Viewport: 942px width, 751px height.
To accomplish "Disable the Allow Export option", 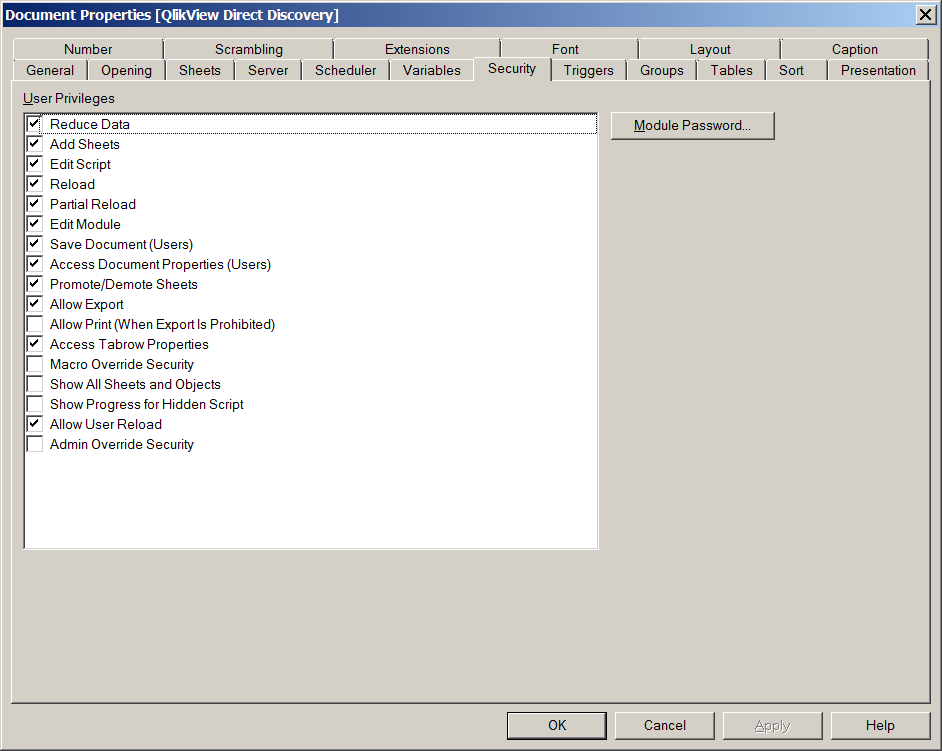I will pyautogui.click(x=34, y=304).
